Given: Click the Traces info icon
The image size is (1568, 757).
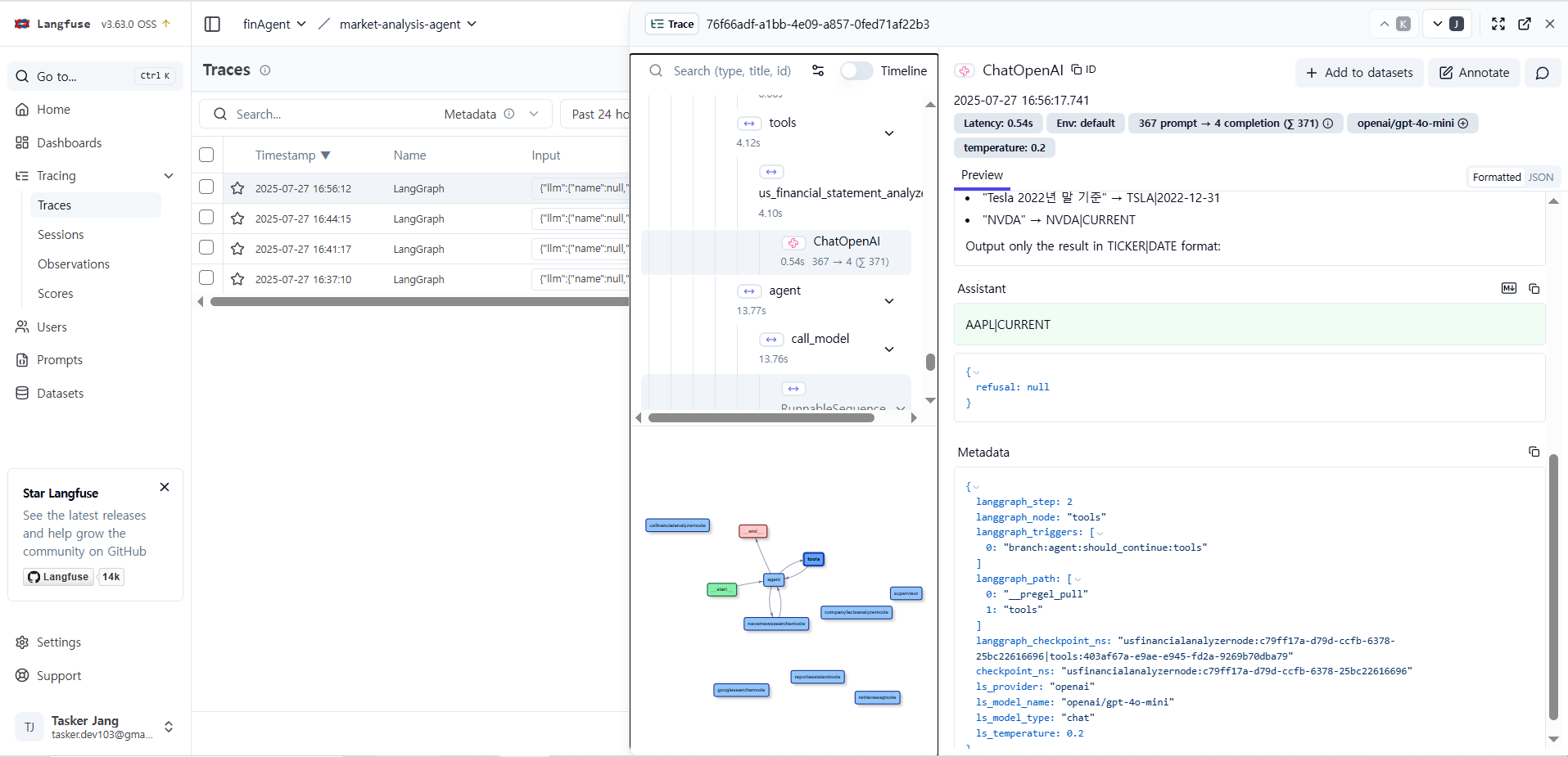Looking at the screenshot, I should tap(265, 70).
